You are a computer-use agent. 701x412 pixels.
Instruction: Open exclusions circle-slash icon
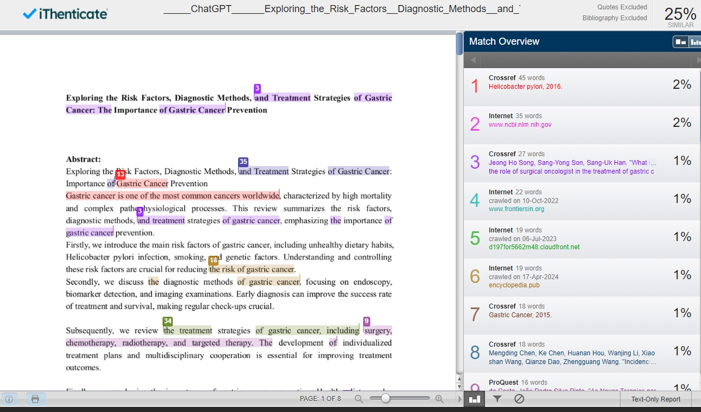click(519, 399)
